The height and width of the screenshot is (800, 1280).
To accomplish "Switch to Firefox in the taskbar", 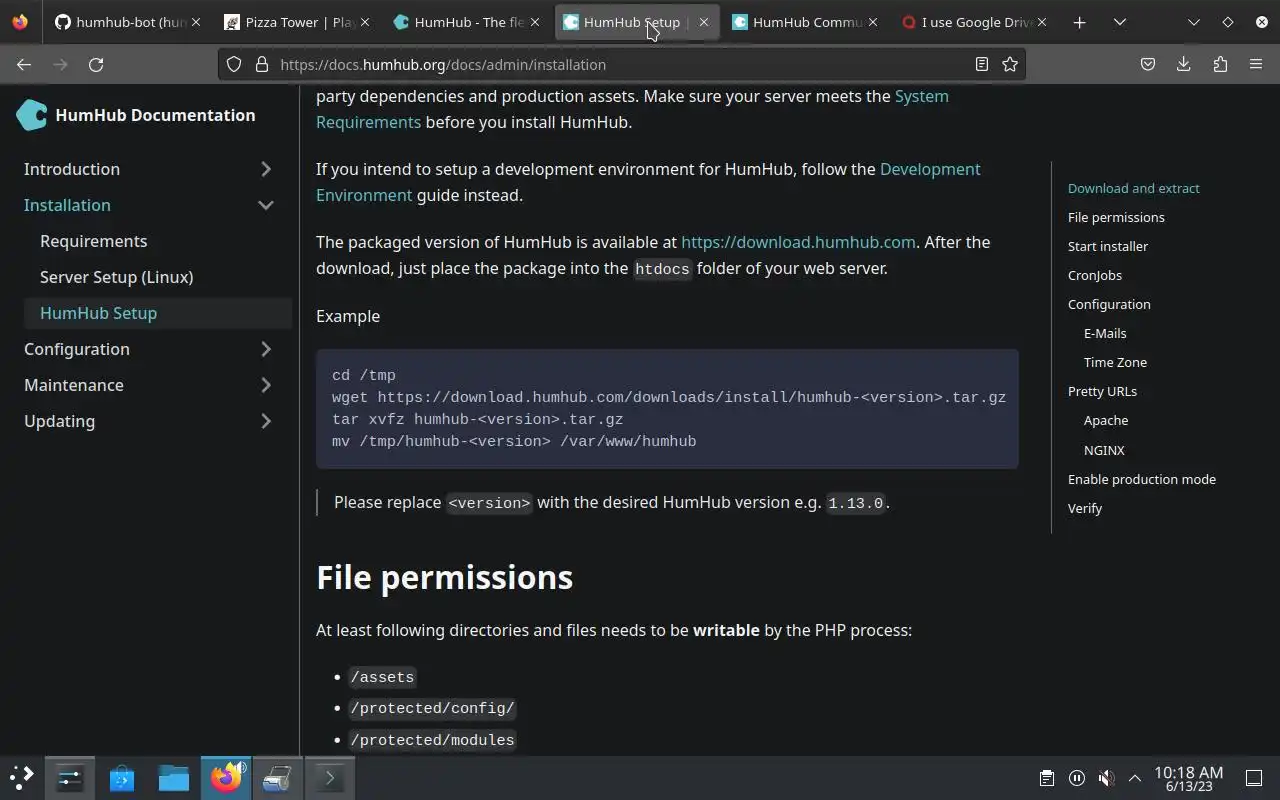I will pyautogui.click(x=226, y=777).
